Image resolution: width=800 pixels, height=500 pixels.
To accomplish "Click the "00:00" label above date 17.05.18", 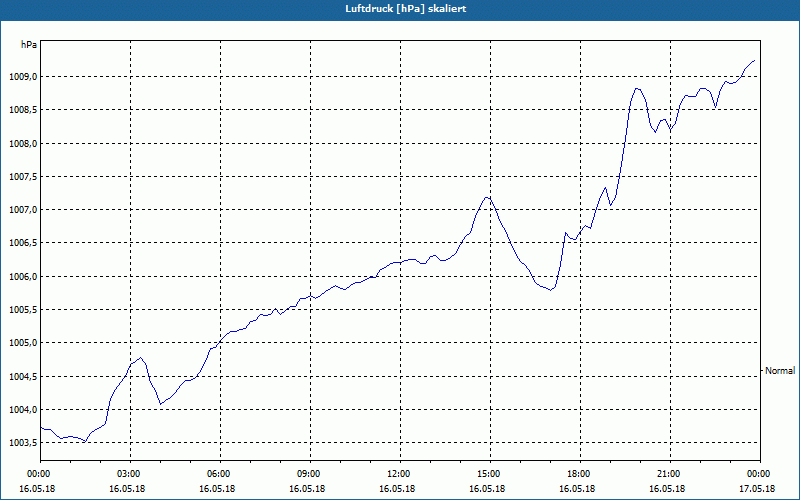I will tap(760, 474).
